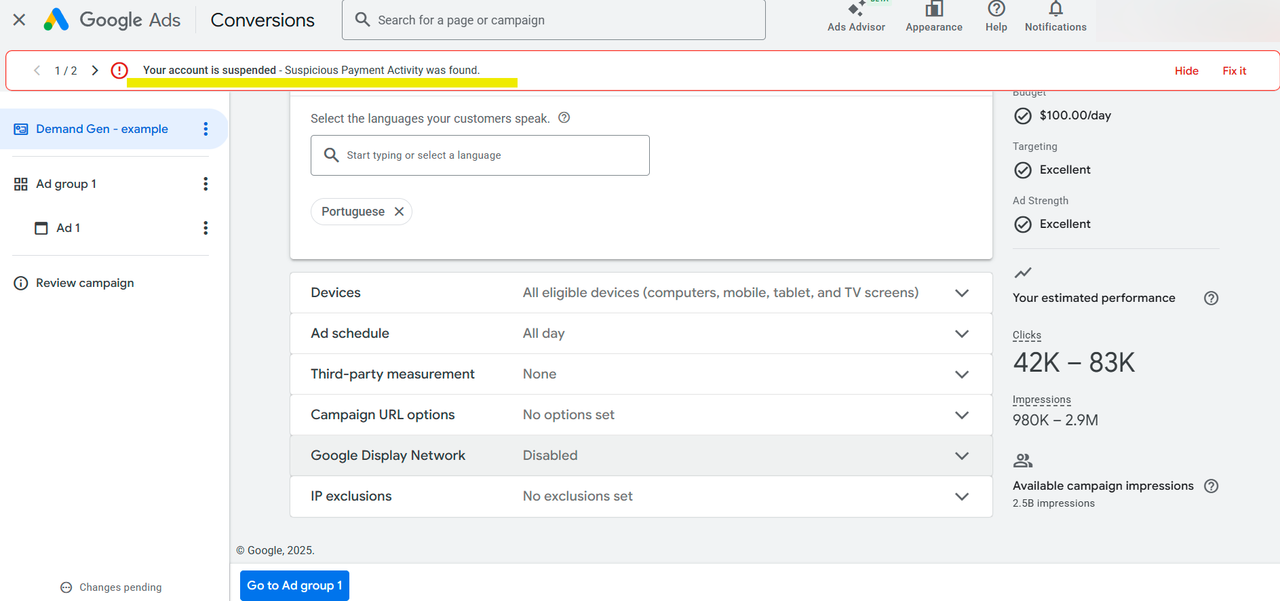Go to next alert using right chevron
Image resolution: width=1280 pixels, height=601 pixels.
(95, 71)
